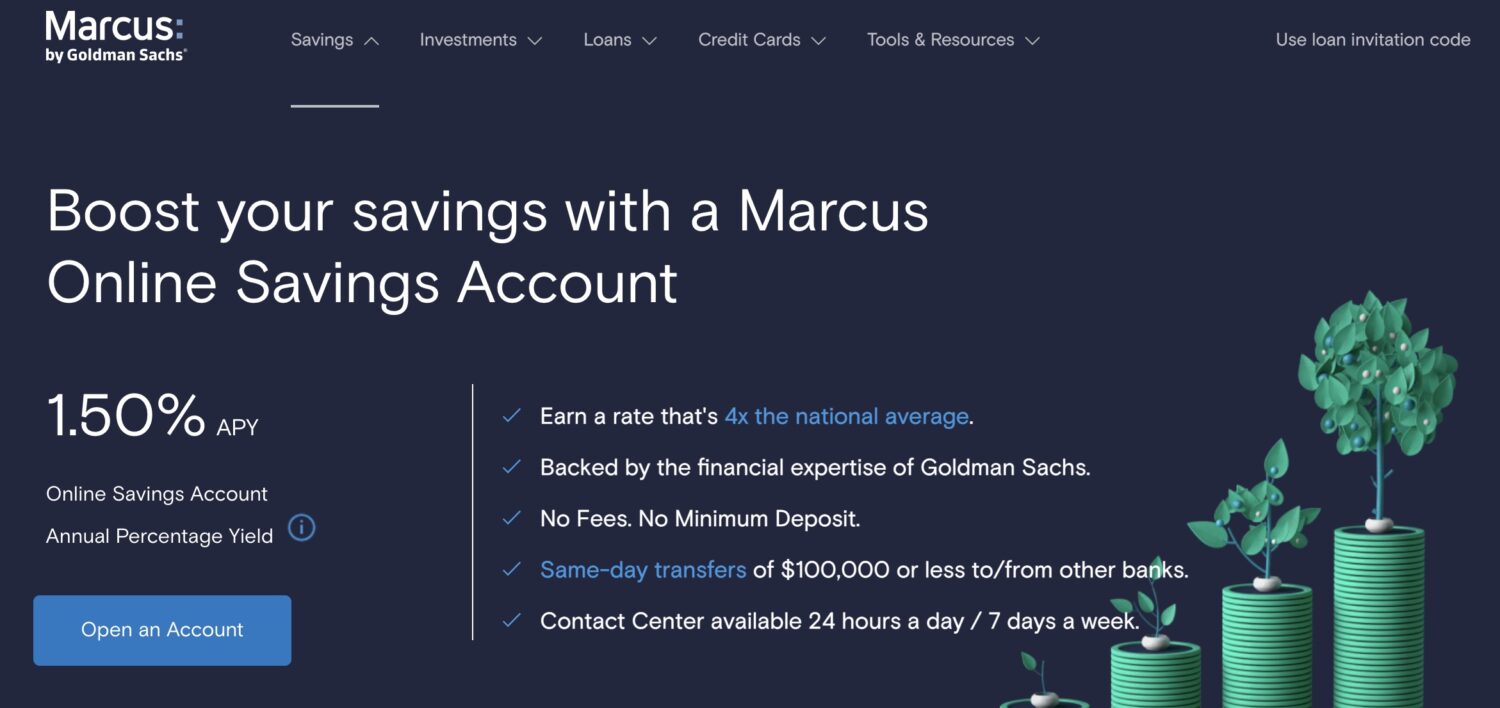Click Use loan invitation code
Screen dimensions: 1500x708
click(x=1372, y=39)
